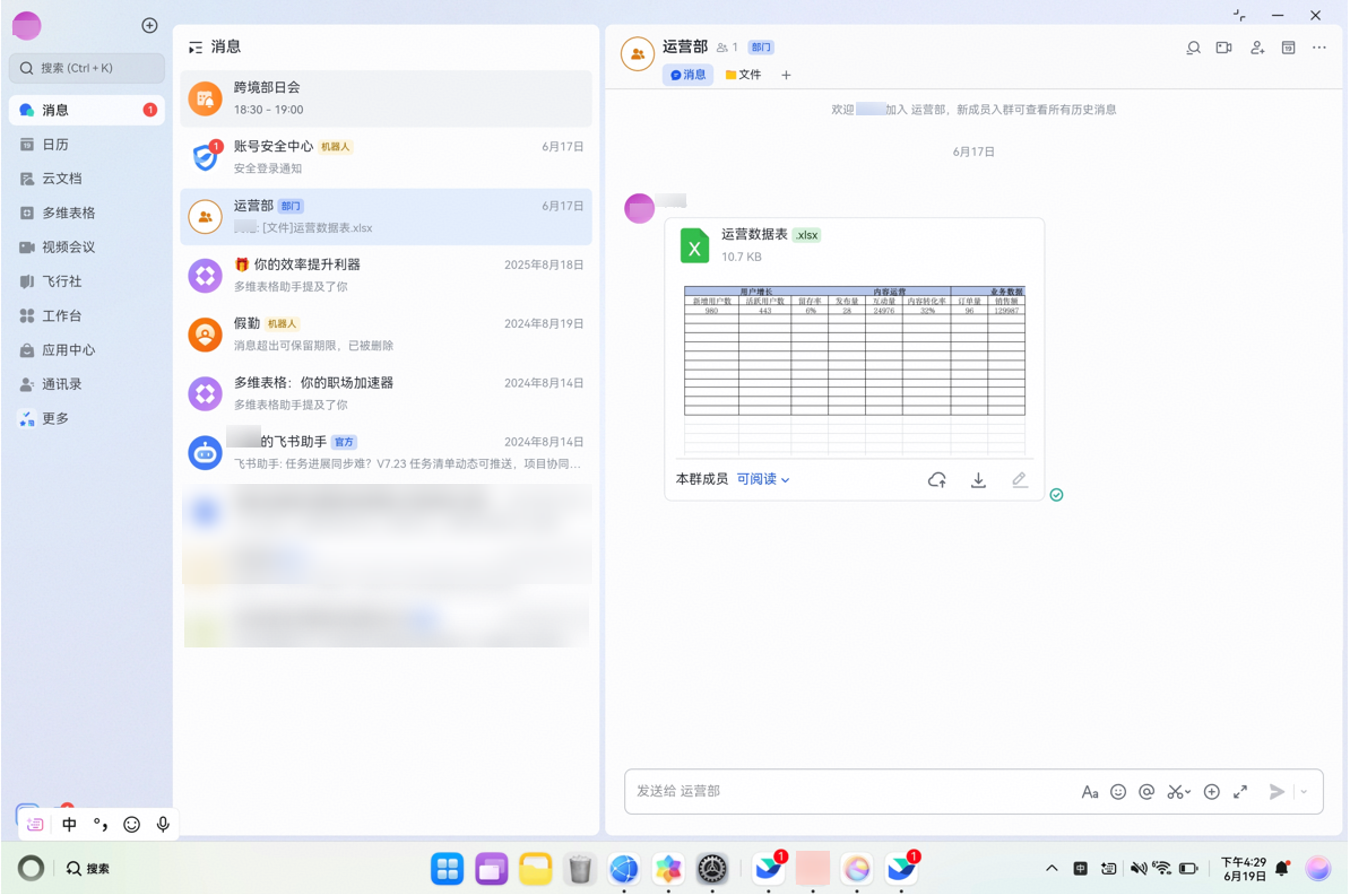This screenshot has height=894, width=1348.
Task: Open the settings gear app in dock
Action: pos(712,869)
